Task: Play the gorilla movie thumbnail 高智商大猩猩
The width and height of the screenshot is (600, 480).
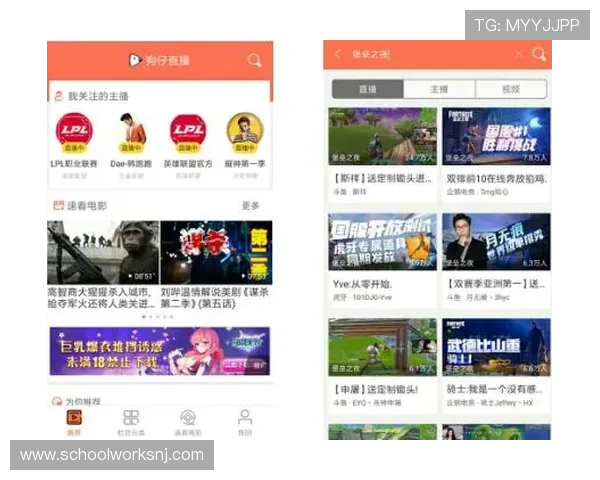Action: pyautogui.click(x=103, y=252)
